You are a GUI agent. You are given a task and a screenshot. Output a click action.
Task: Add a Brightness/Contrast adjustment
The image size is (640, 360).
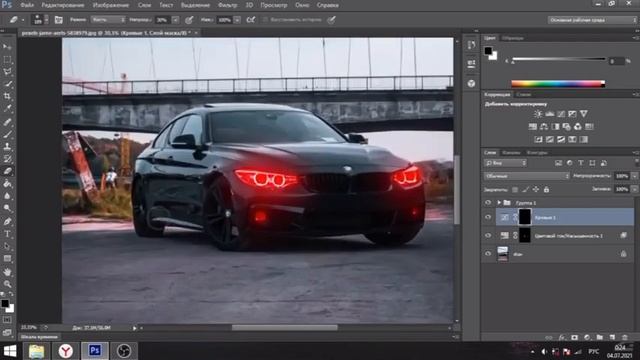click(538, 114)
